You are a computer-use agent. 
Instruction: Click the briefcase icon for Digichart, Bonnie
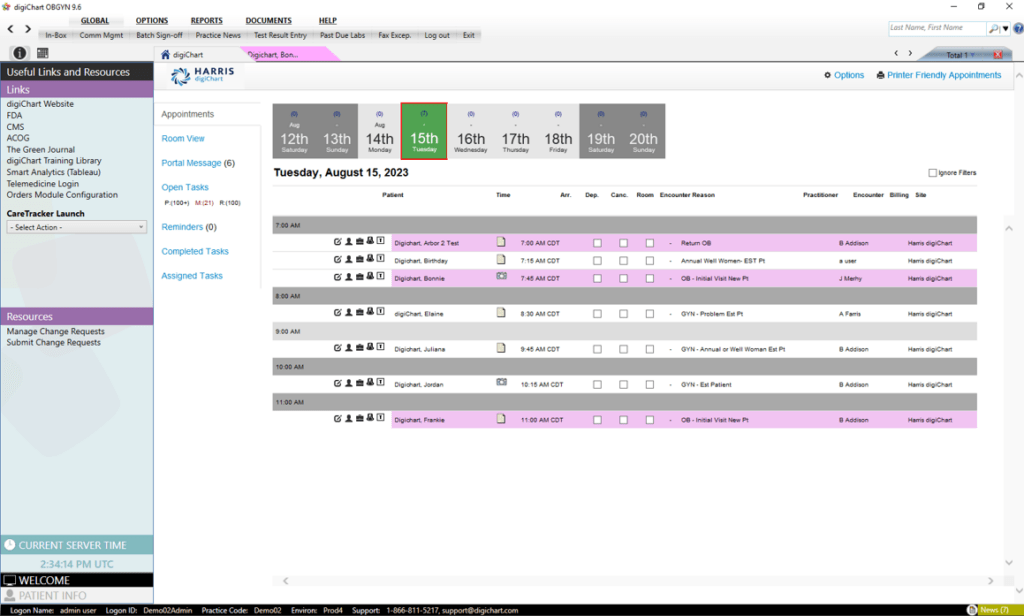pos(359,277)
